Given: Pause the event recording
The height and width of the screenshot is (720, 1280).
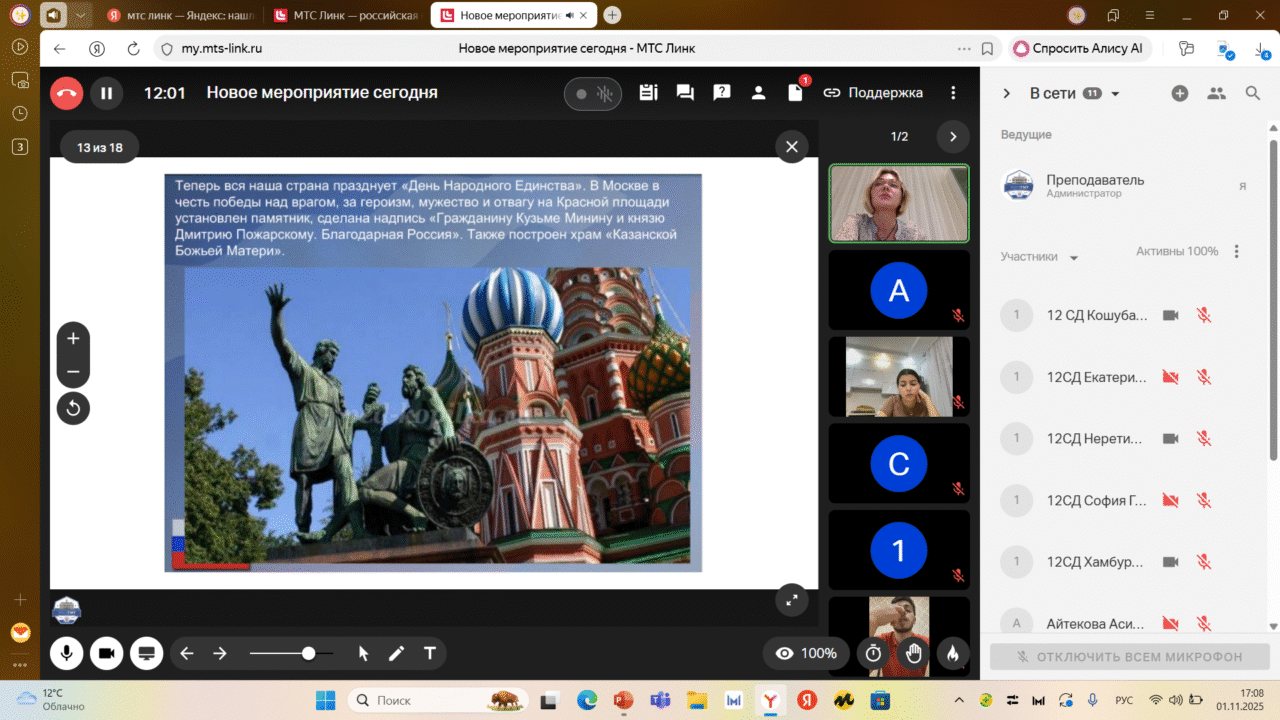Looking at the screenshot, I should click(106, 93).
